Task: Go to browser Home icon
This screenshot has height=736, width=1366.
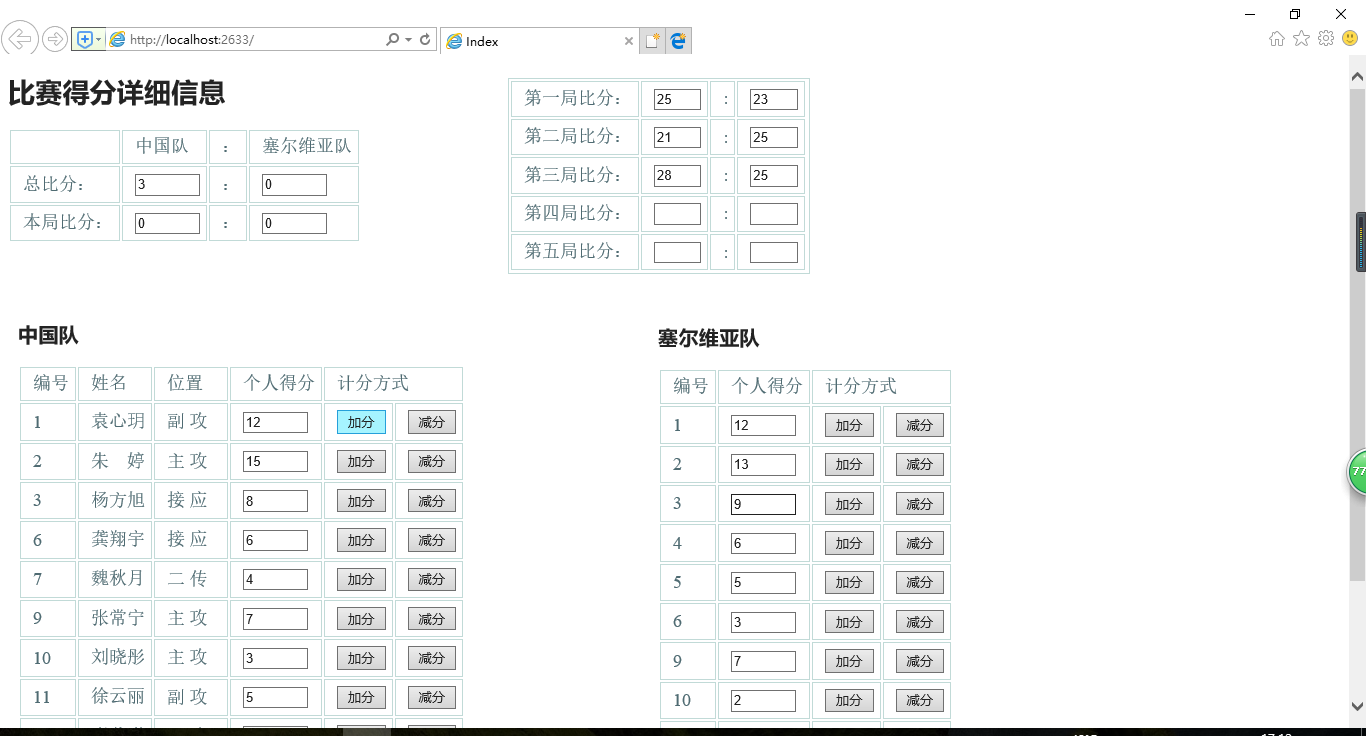Action: click(x=1277, y=38)
